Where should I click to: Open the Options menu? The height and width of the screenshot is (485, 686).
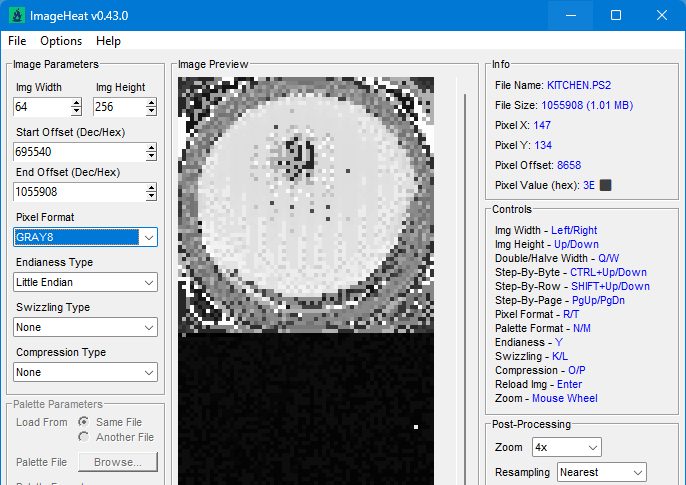(x=61, y=41)
